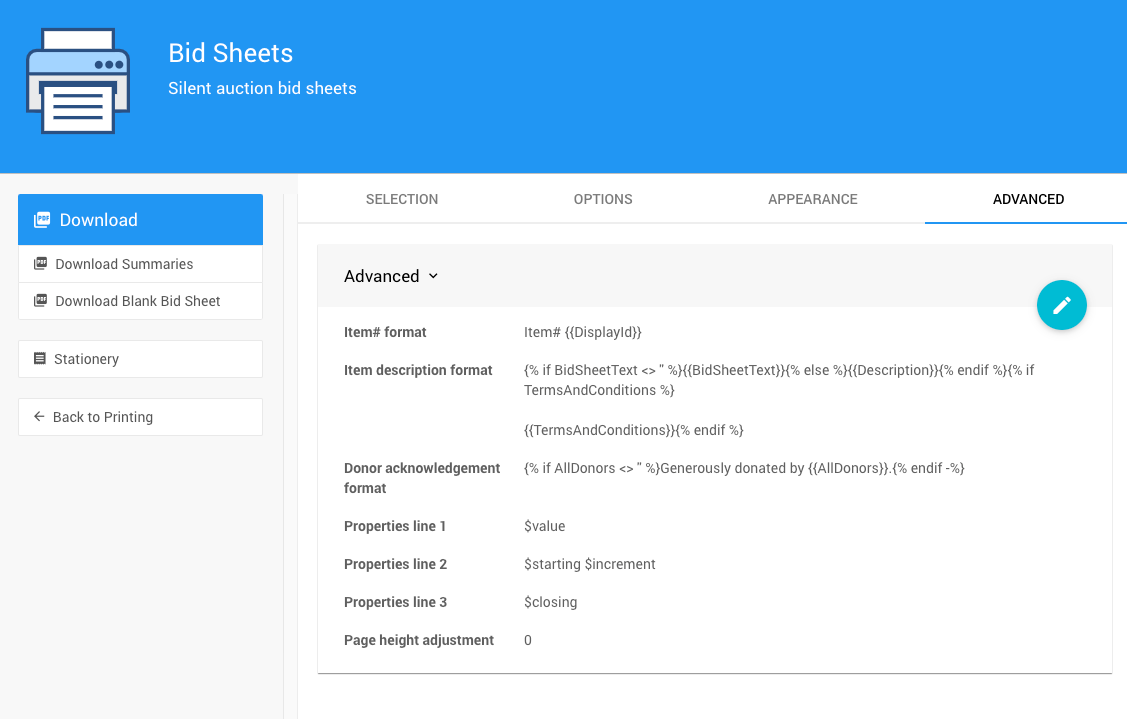The height and width of the screenshot is (719, 1127).
Task: Go to the Appearance tab
Action: coord(813,199)
